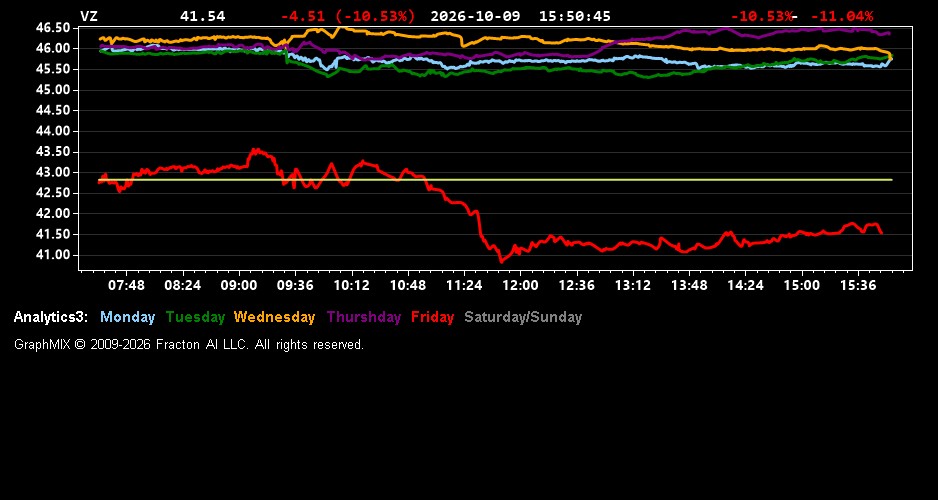
Task: Click the GraphMIX copyright notice text
Action: click(189, 344)
